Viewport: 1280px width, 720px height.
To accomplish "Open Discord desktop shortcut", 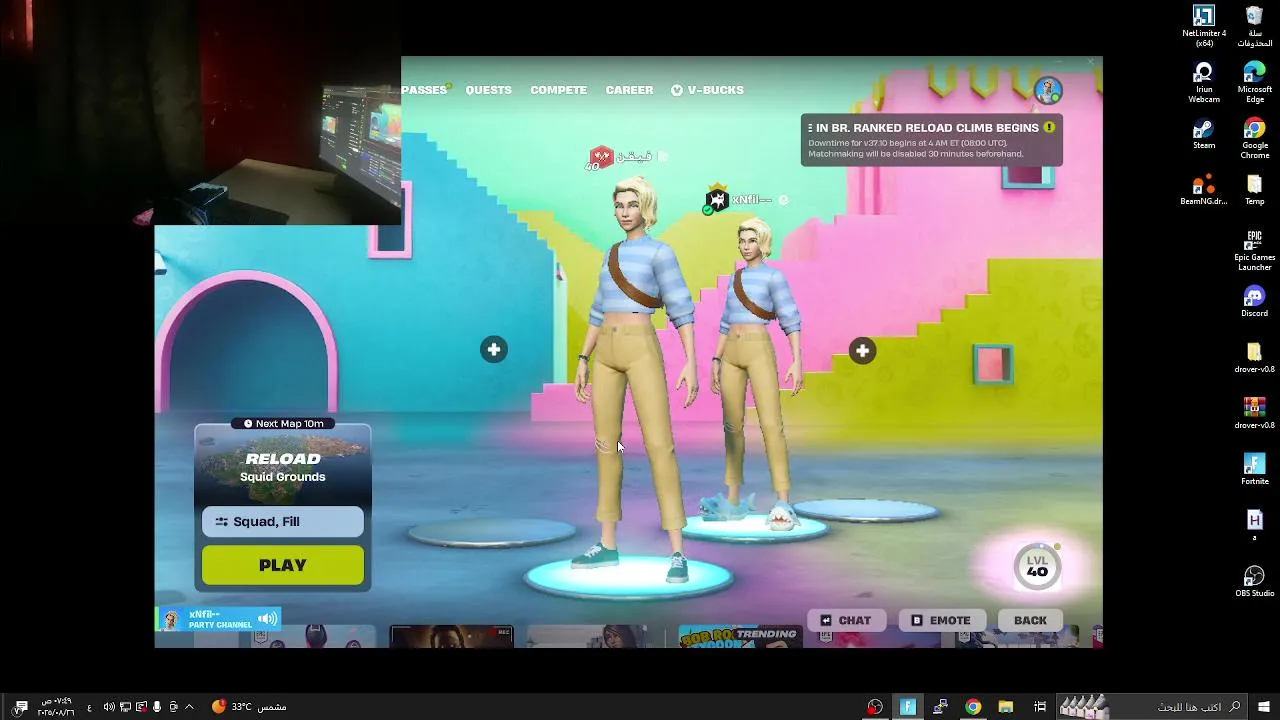I will pyautogui.click(x=1254, y=302).
